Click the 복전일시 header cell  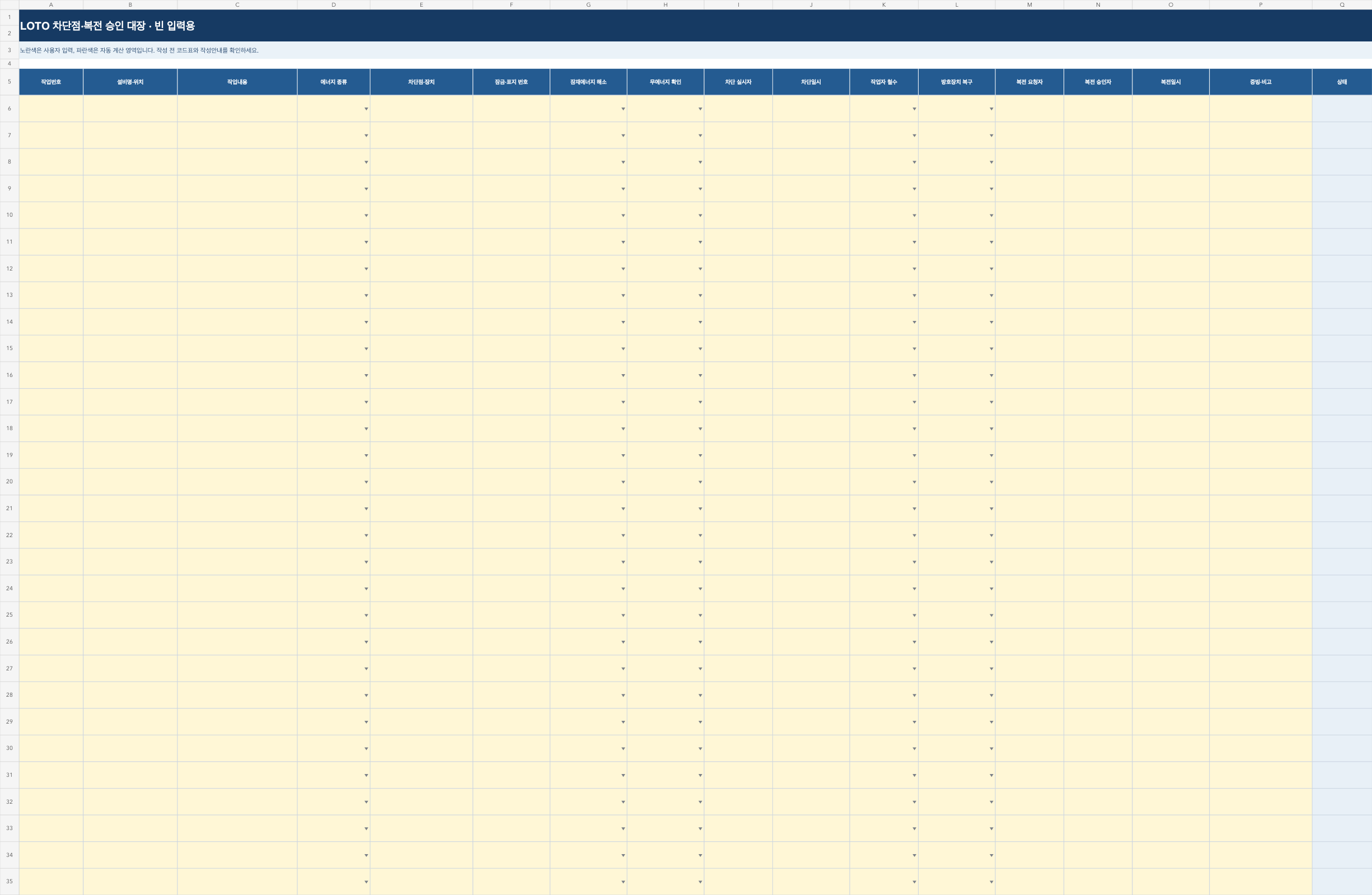pyautogui.click(x=1171, y=82)
